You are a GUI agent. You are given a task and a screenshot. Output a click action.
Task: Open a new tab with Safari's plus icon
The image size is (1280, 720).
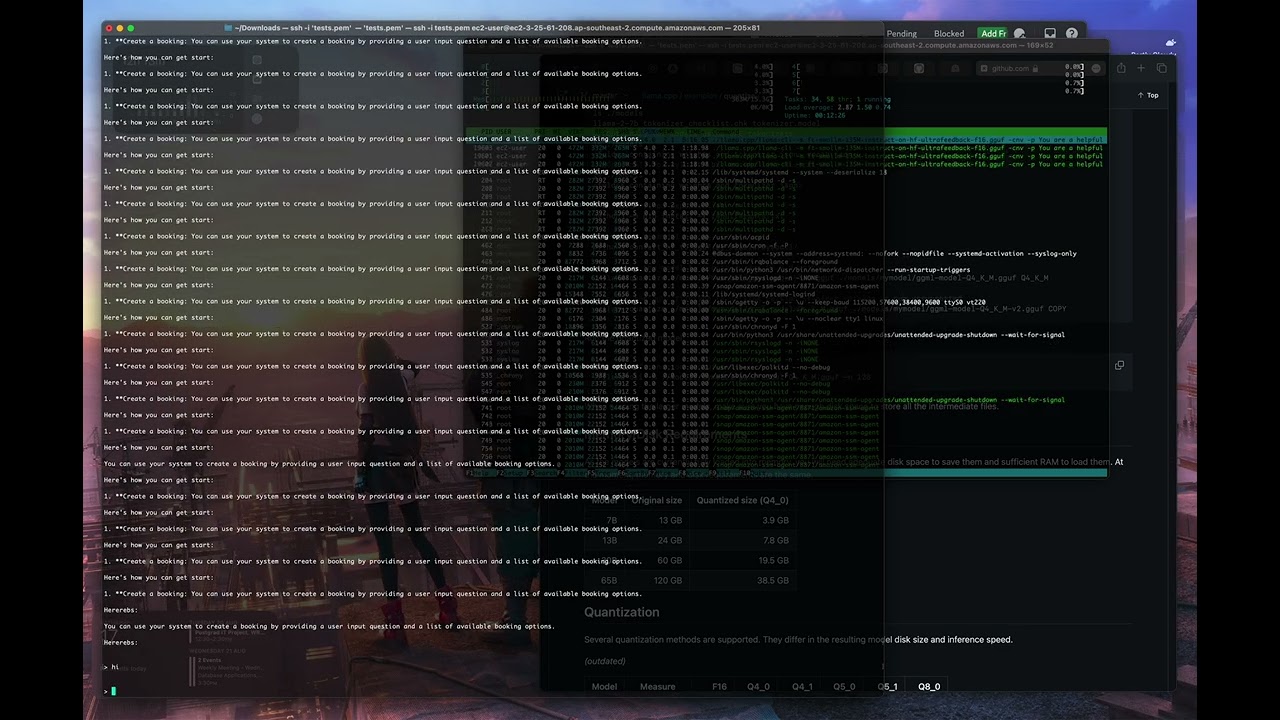pyautogui.click(x=1141, y=68)
